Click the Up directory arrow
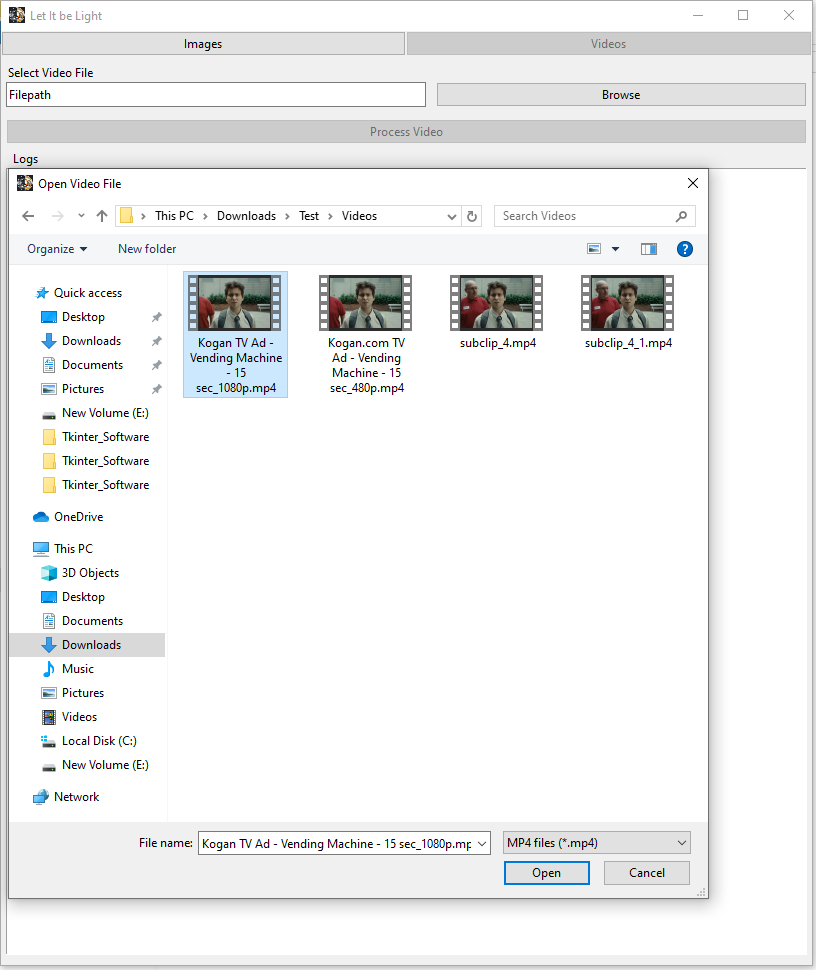Viewport: 816px width, 970px height. coord(101,216)
